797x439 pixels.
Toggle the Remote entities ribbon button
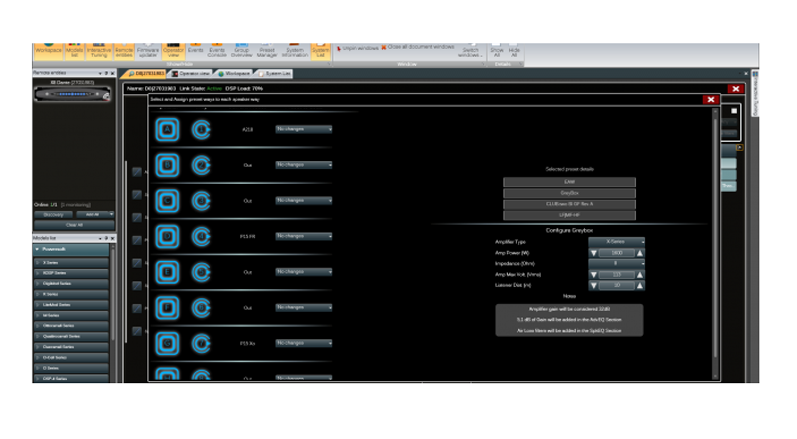124,51
